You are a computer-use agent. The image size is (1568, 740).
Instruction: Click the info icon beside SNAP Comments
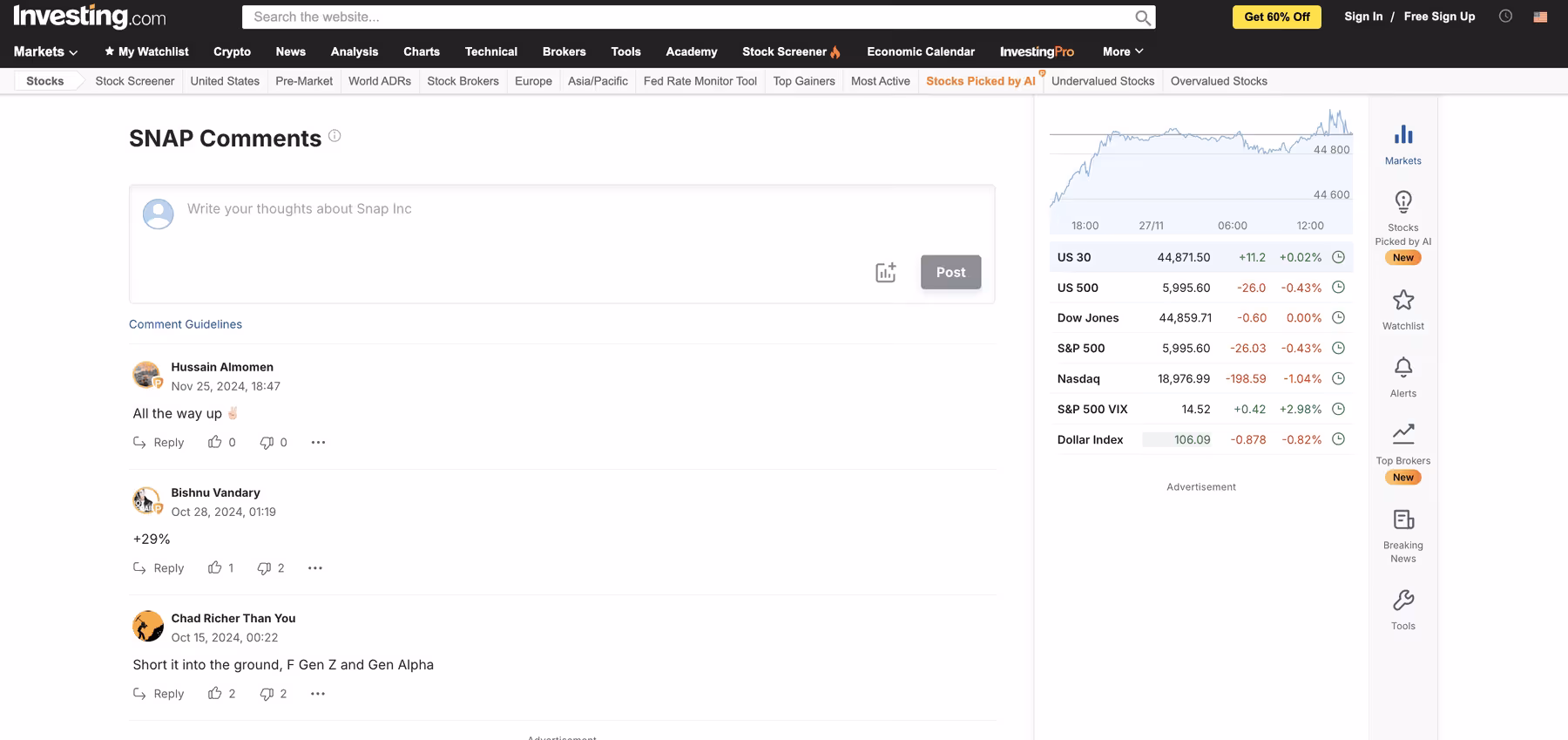335,136
